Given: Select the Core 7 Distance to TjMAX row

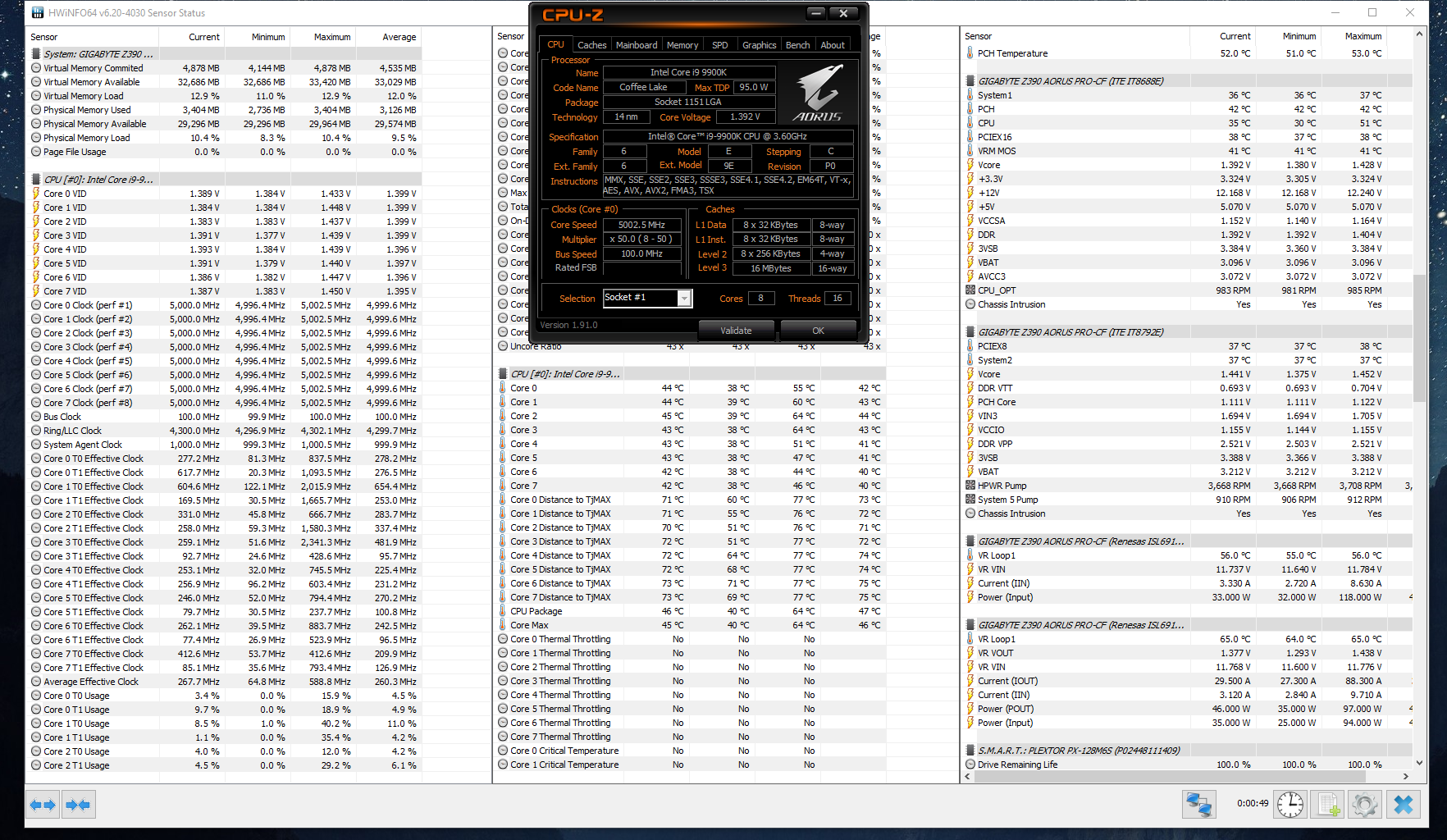Looking at the screenshot, I should point(689,597).
